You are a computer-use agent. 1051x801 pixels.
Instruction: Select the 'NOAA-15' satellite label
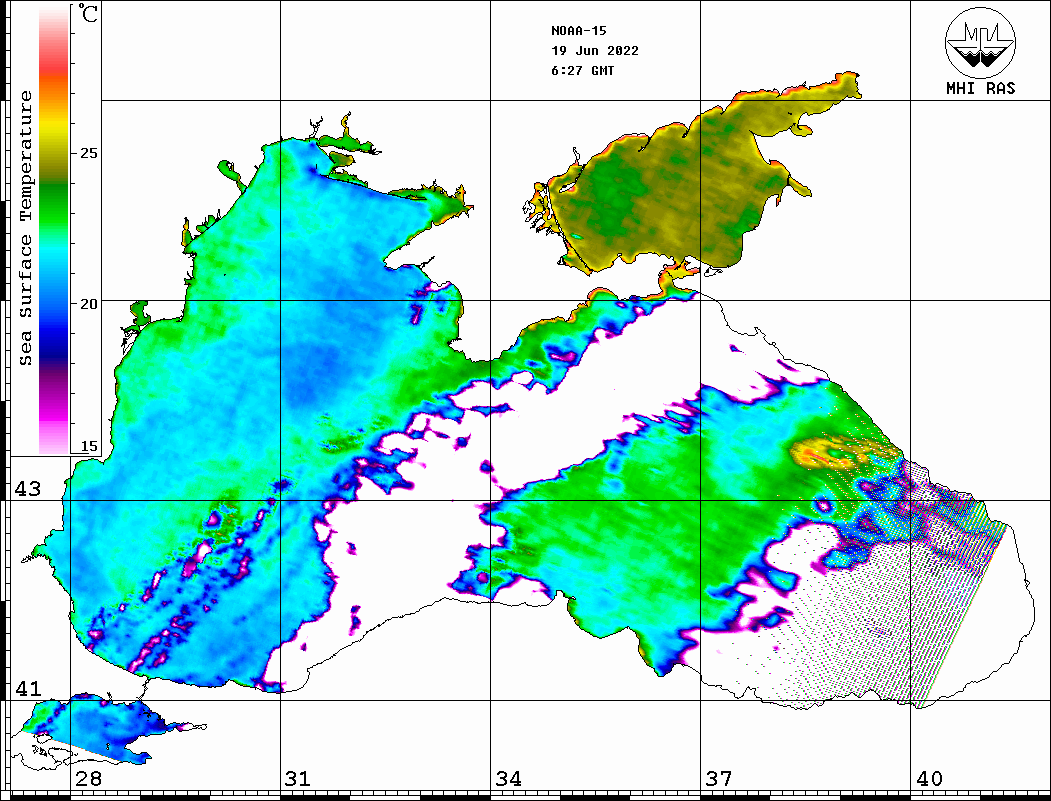pos(578,31)
